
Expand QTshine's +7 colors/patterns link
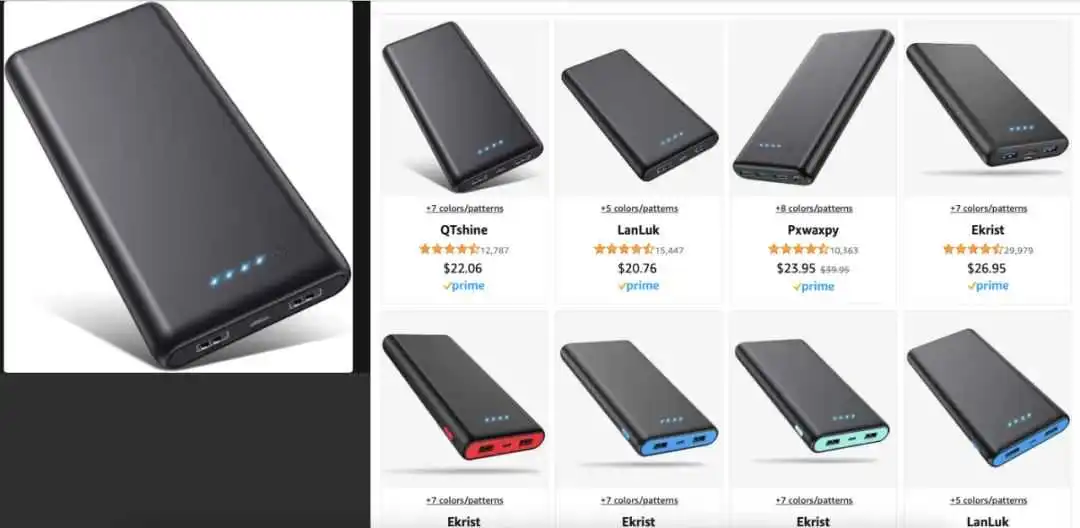[464, 209]
